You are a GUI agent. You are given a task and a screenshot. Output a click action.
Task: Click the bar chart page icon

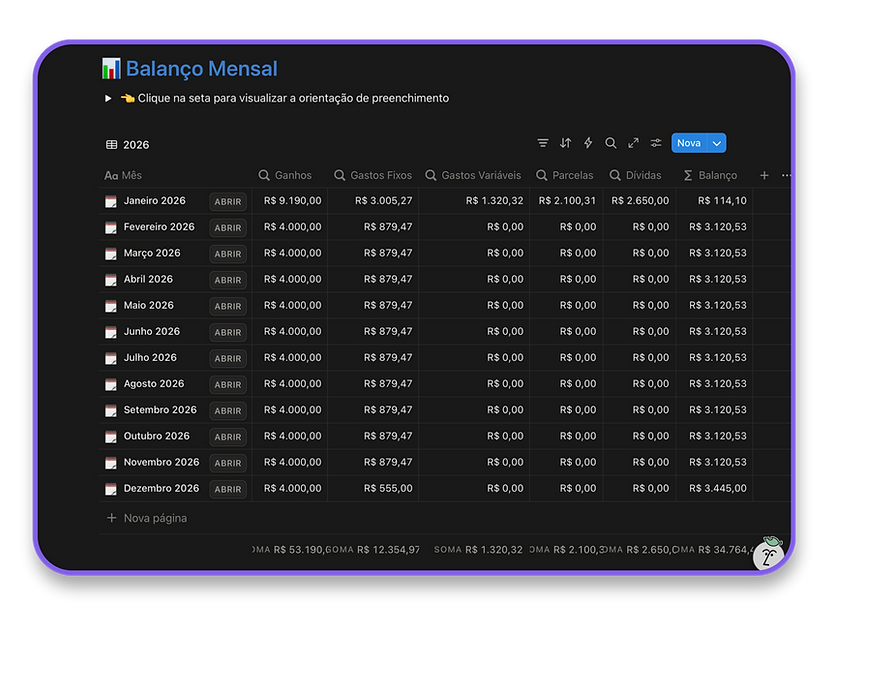click(x=111, y=68)
